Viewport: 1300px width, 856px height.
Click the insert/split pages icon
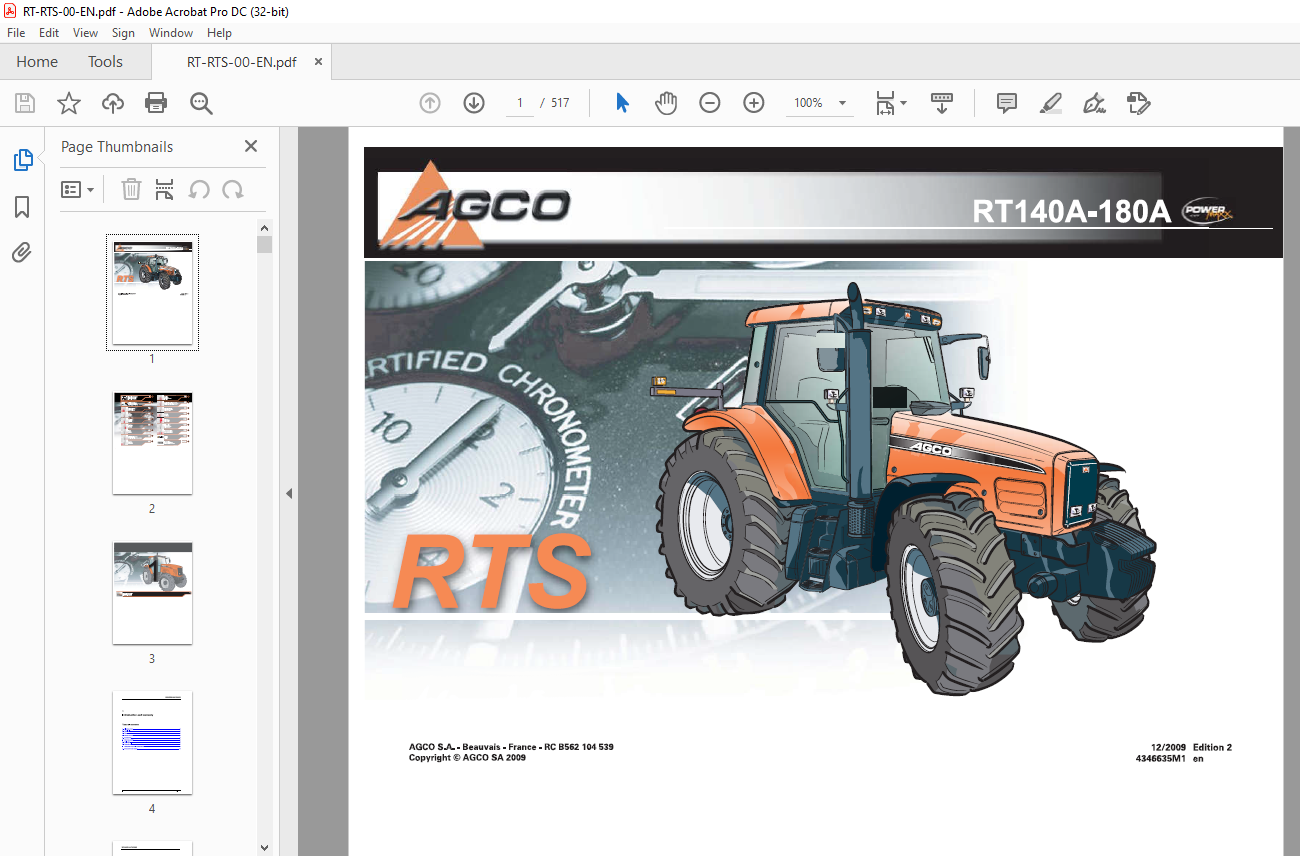[x=165, y=189]
